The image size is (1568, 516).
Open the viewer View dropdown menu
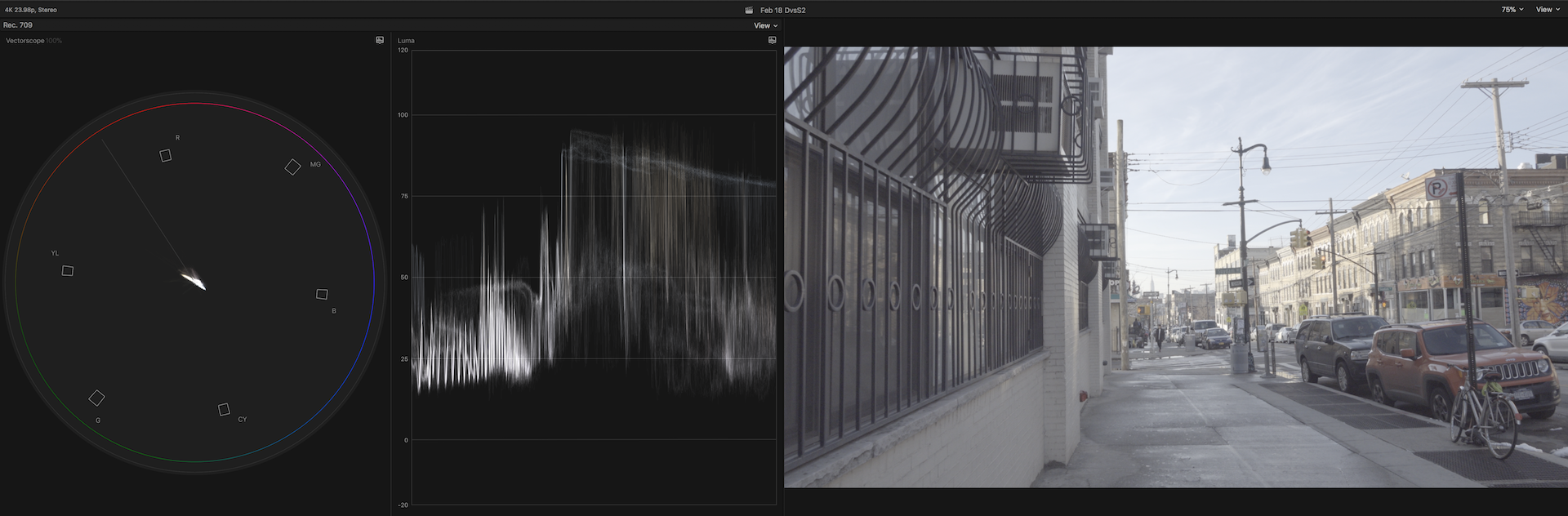click(1547, 10)
